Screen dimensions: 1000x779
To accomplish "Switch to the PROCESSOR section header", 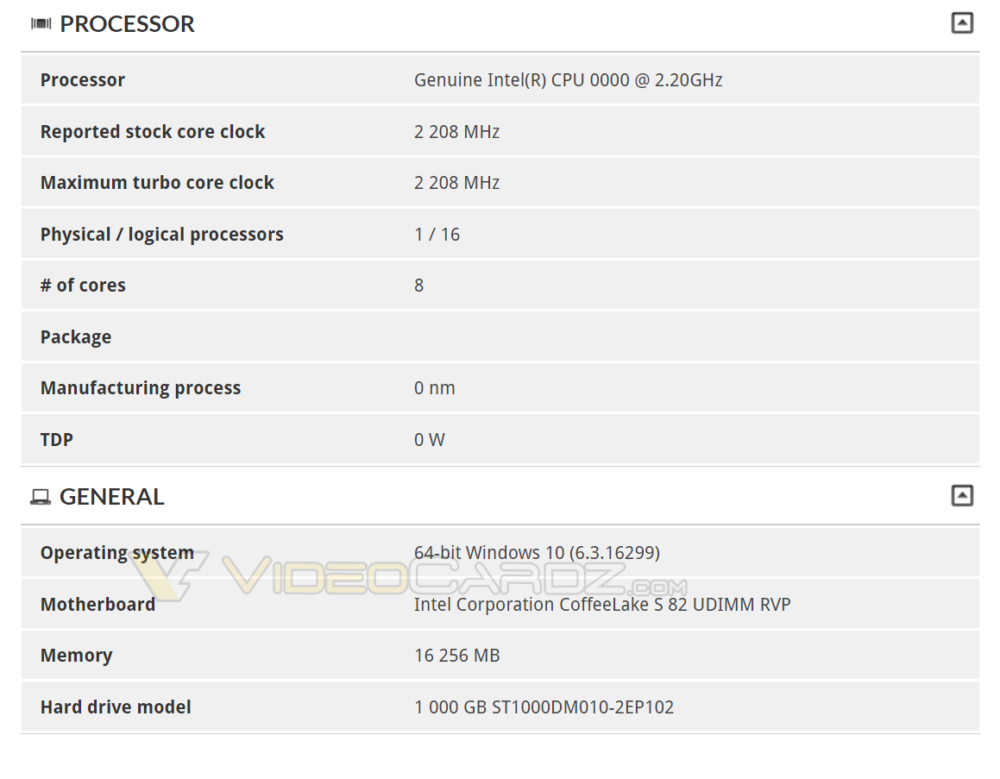I will tap(128, 23).
